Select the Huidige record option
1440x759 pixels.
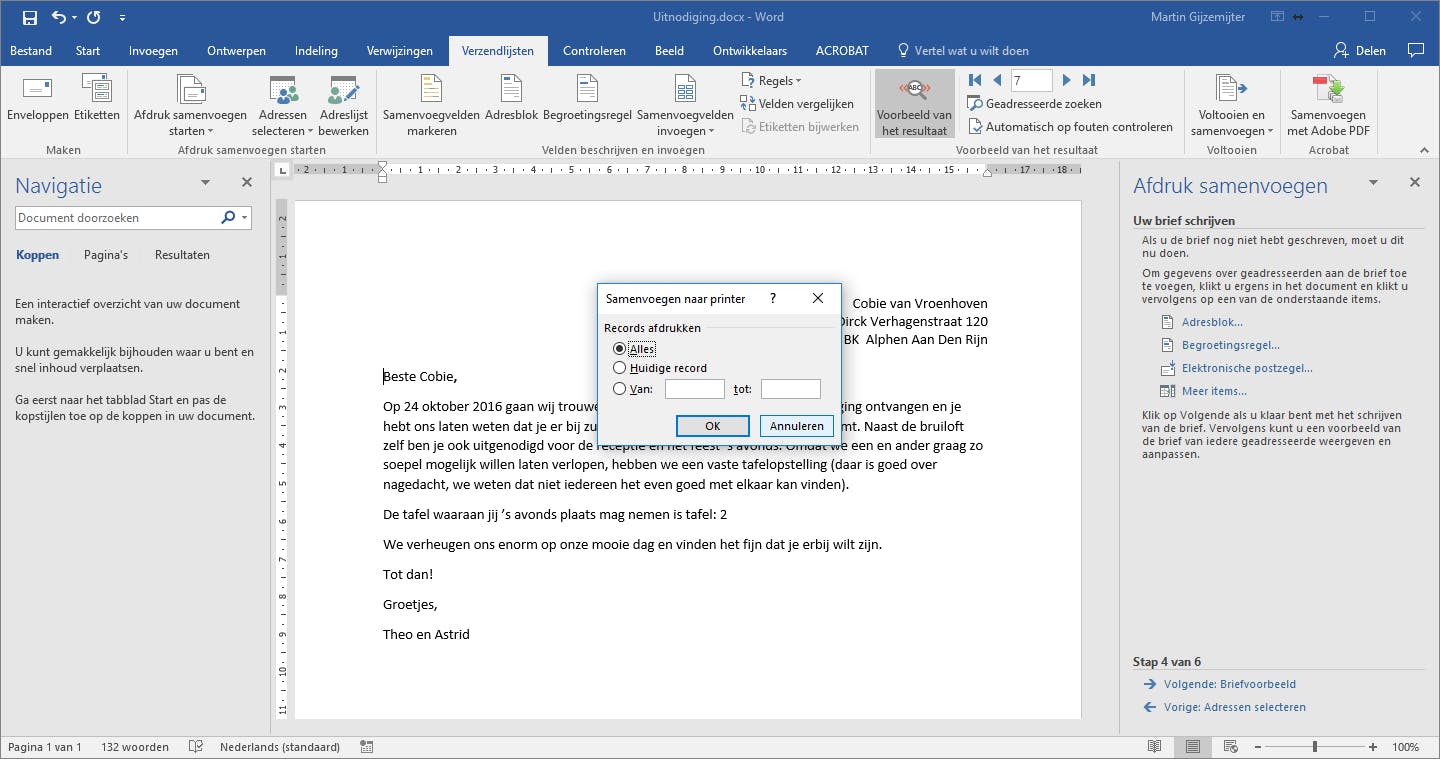(x=620, y=368)
